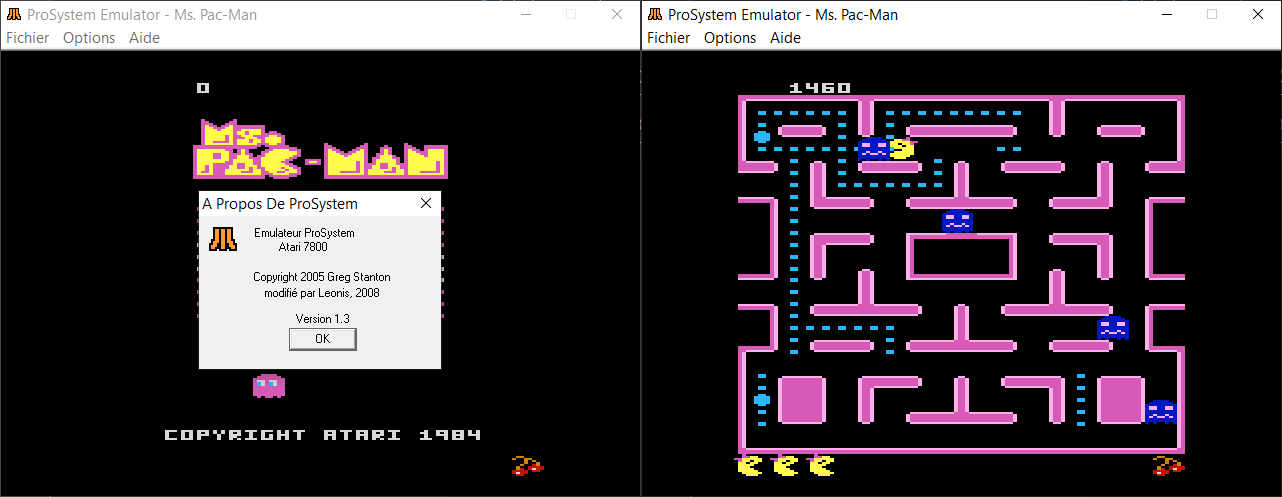The height and width of the screenshot is (497, 1282).
Task: Click the Atari icon in left window title bar
Action: pyautogui.click(x=14, y=14)
